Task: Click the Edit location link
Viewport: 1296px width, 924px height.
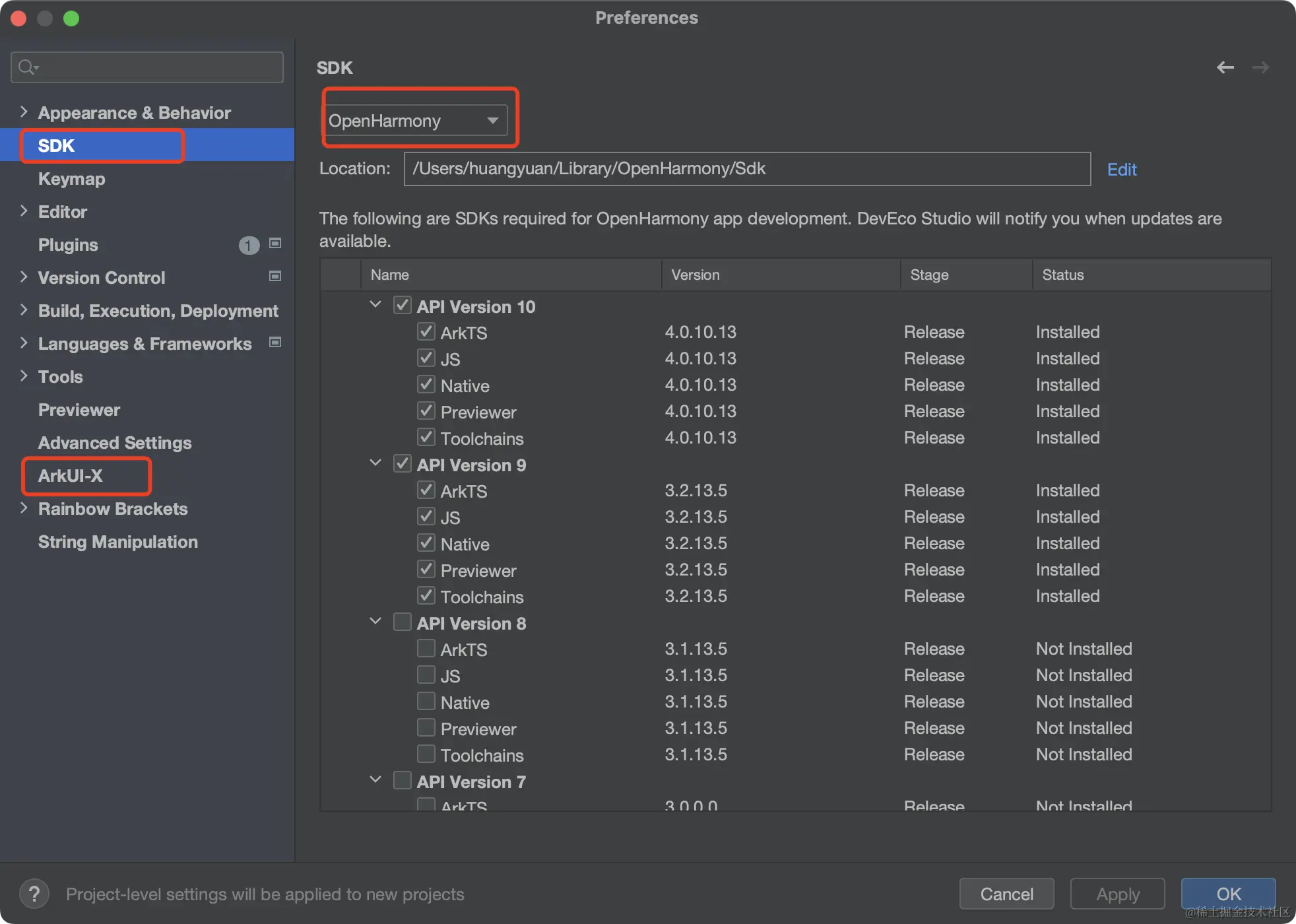Action: pyautogui.click(x=1121, y=170)
